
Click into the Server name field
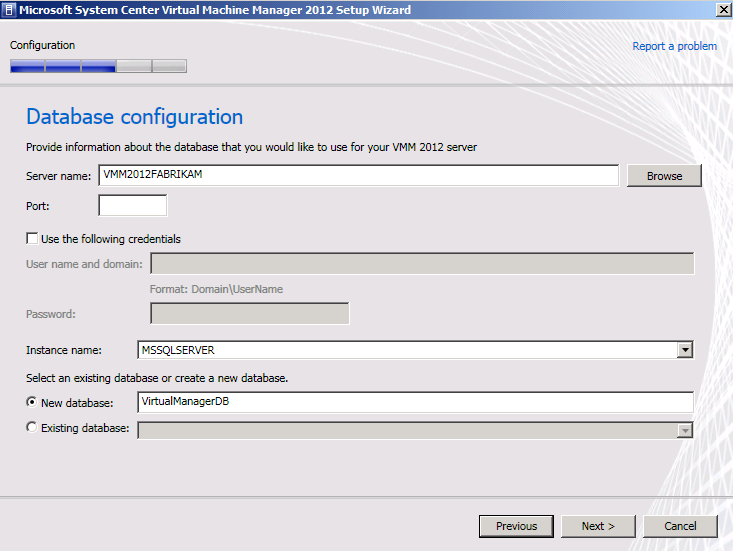[x=359, y=175]
